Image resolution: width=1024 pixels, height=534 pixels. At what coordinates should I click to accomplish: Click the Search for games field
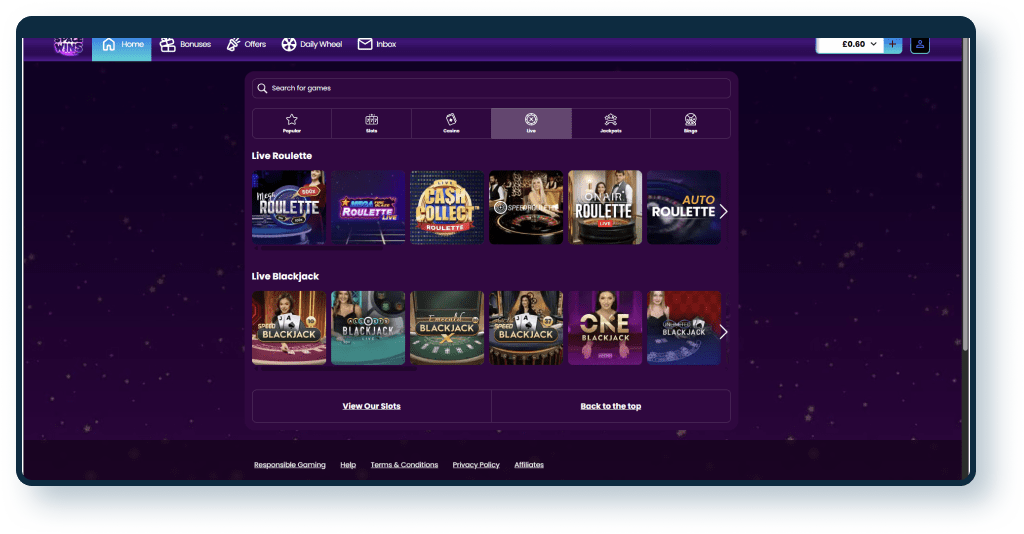click(491, 88)
